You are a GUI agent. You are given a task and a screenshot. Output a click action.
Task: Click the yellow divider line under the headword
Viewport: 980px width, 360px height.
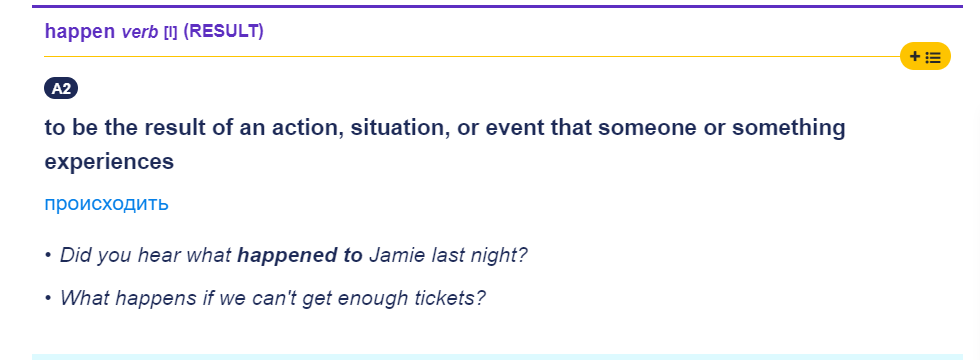[472, 57]
